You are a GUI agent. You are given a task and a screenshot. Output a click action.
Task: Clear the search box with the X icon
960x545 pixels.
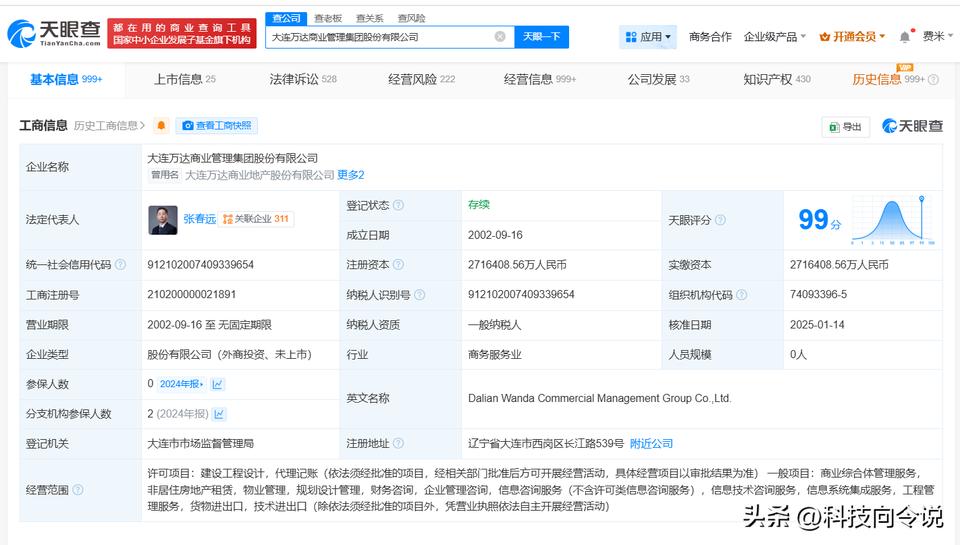point(500,37)
